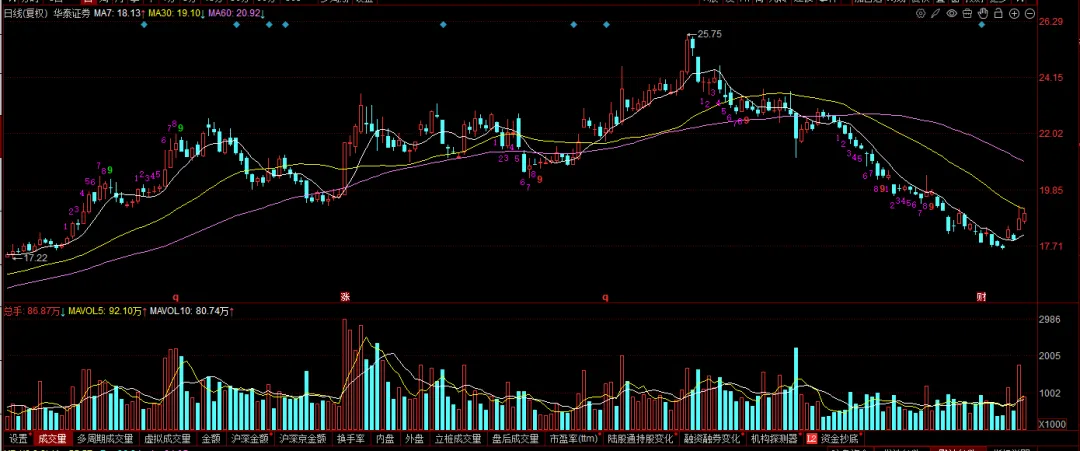
Task: Open the 盘后成交量 tab
Action: 515,438
